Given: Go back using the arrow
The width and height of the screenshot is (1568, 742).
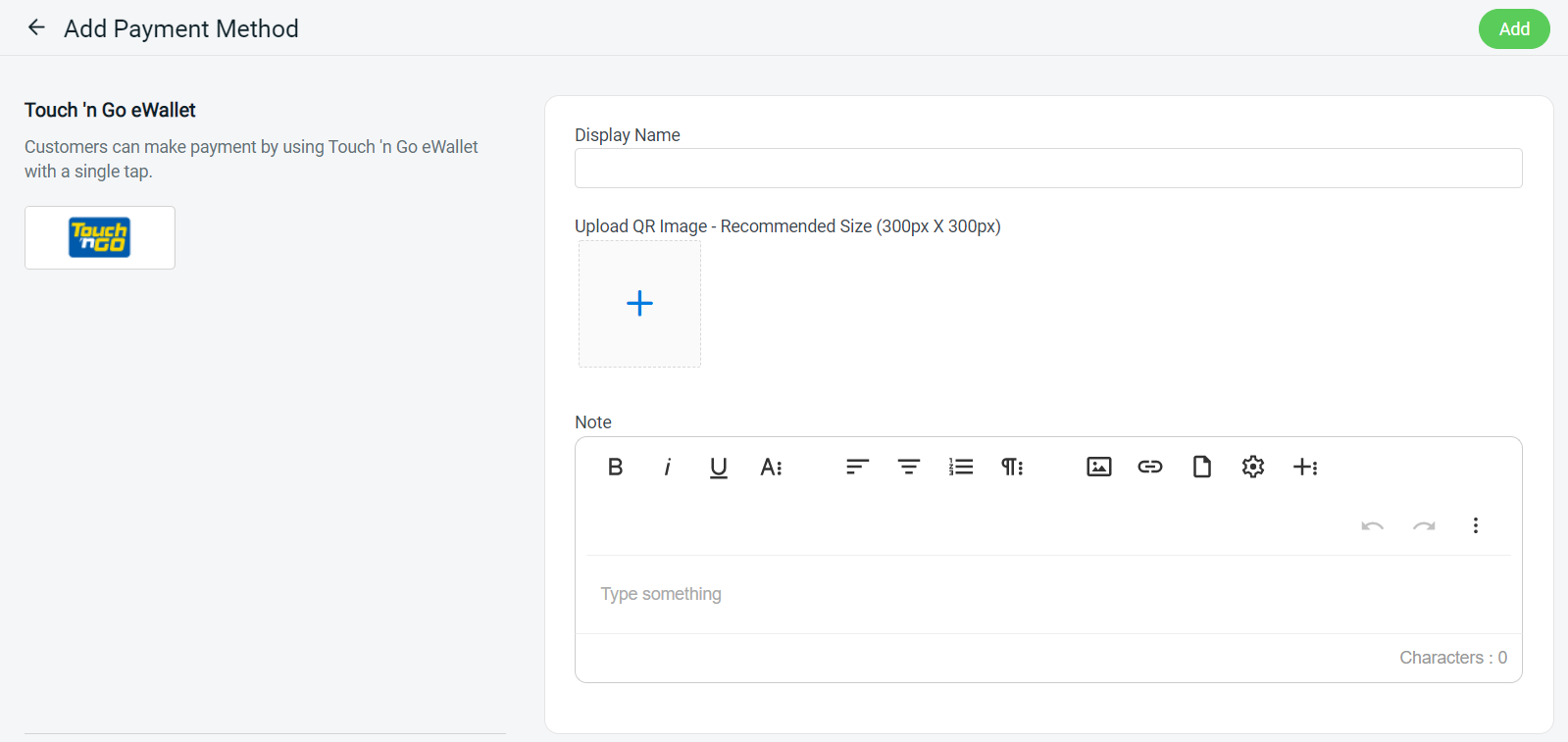Looking at the screenshot, I should point(36,27).
